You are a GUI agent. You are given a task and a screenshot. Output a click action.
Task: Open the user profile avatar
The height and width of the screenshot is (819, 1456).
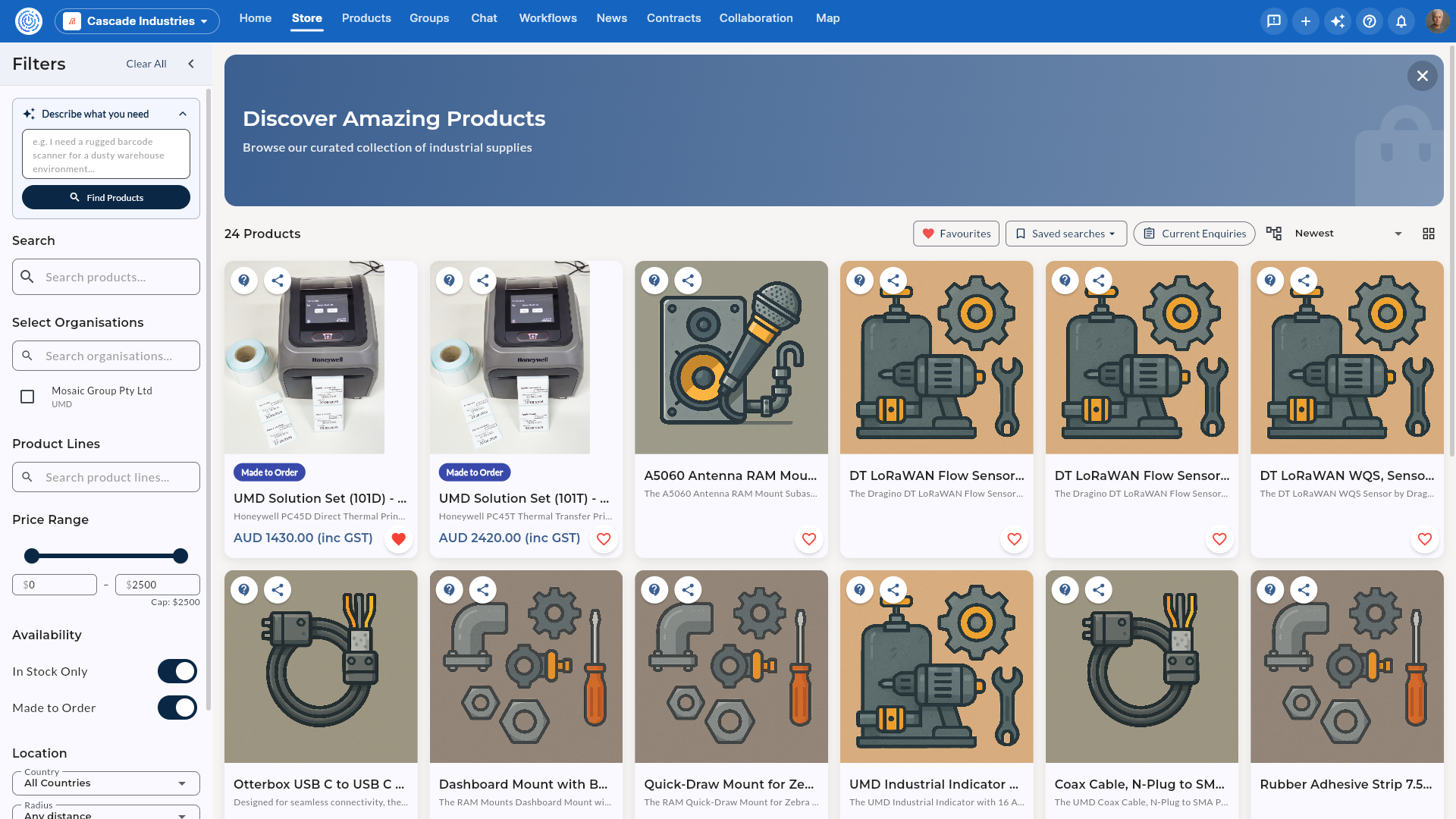tap(1436, 21)
